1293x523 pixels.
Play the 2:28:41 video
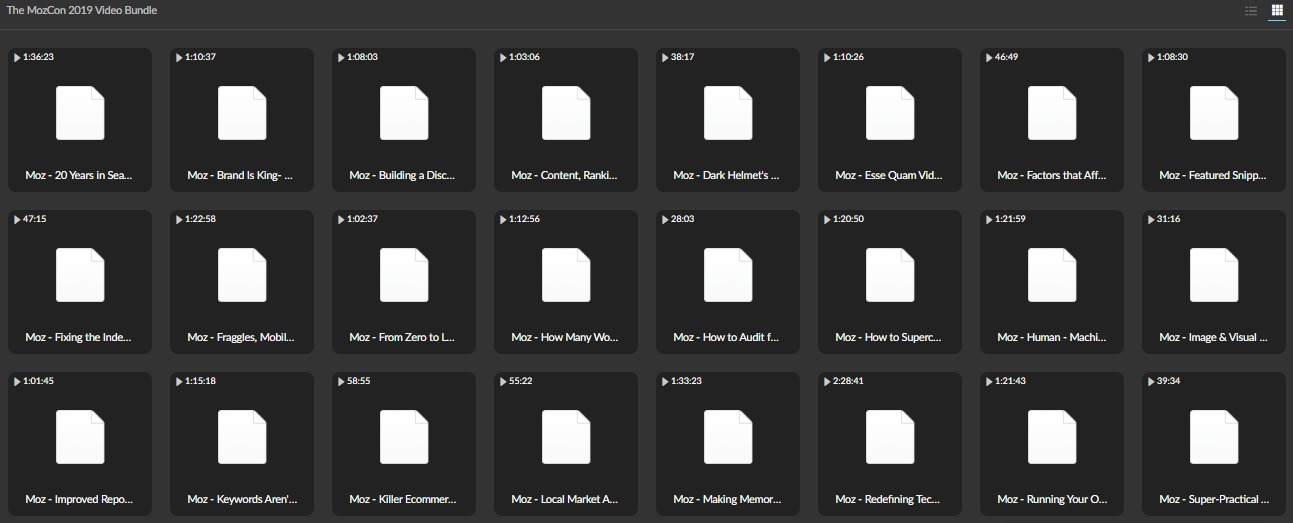[x=827, y=381]
